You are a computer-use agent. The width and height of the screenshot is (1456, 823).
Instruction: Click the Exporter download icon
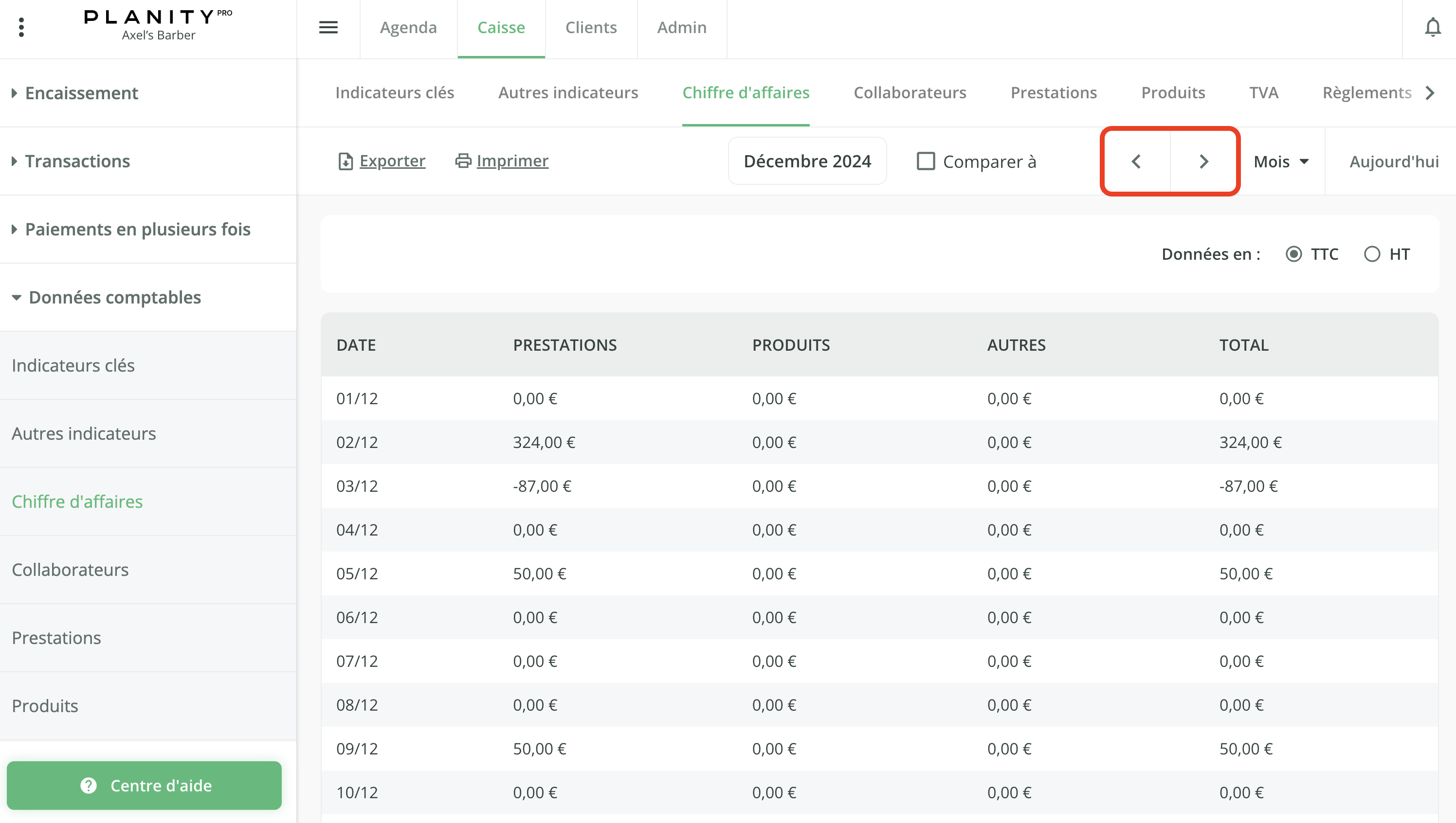[345, 161]
